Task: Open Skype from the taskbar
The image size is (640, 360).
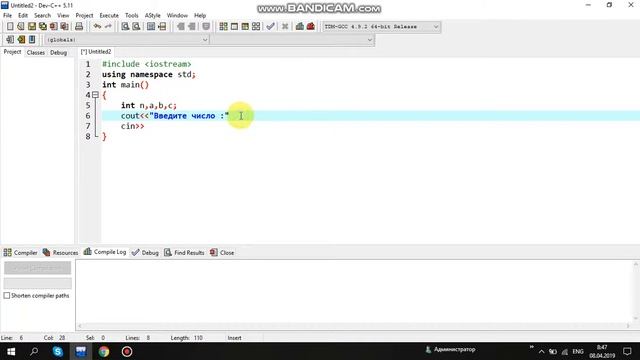Action: (x=58, y=351)
